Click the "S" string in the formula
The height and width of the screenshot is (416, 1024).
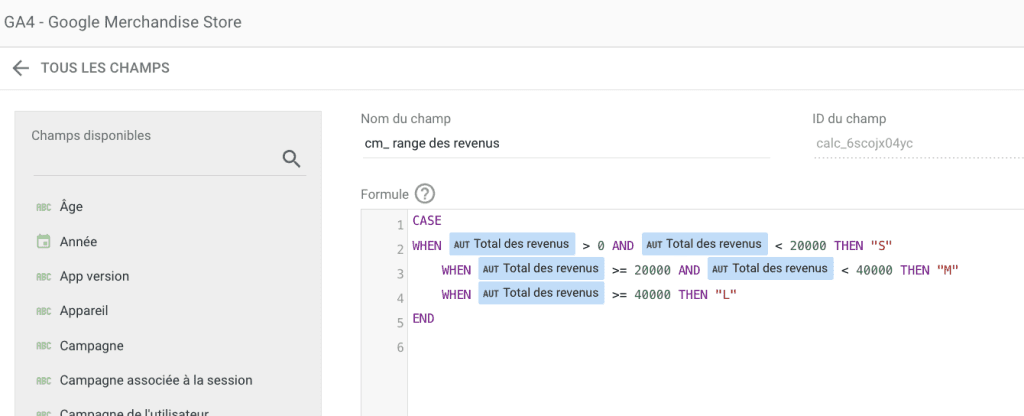[882, 246]
